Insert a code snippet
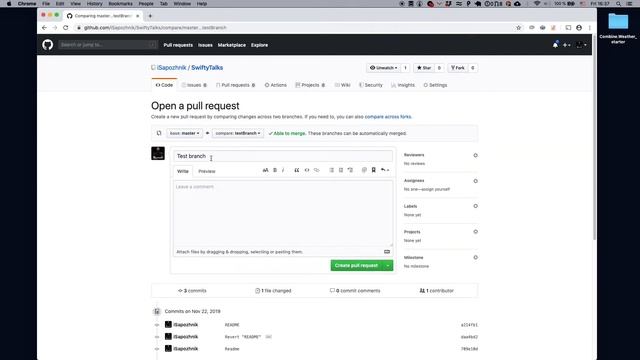Image resolution: width=640 pixels, height=360 pixels. tap(307, 170)
